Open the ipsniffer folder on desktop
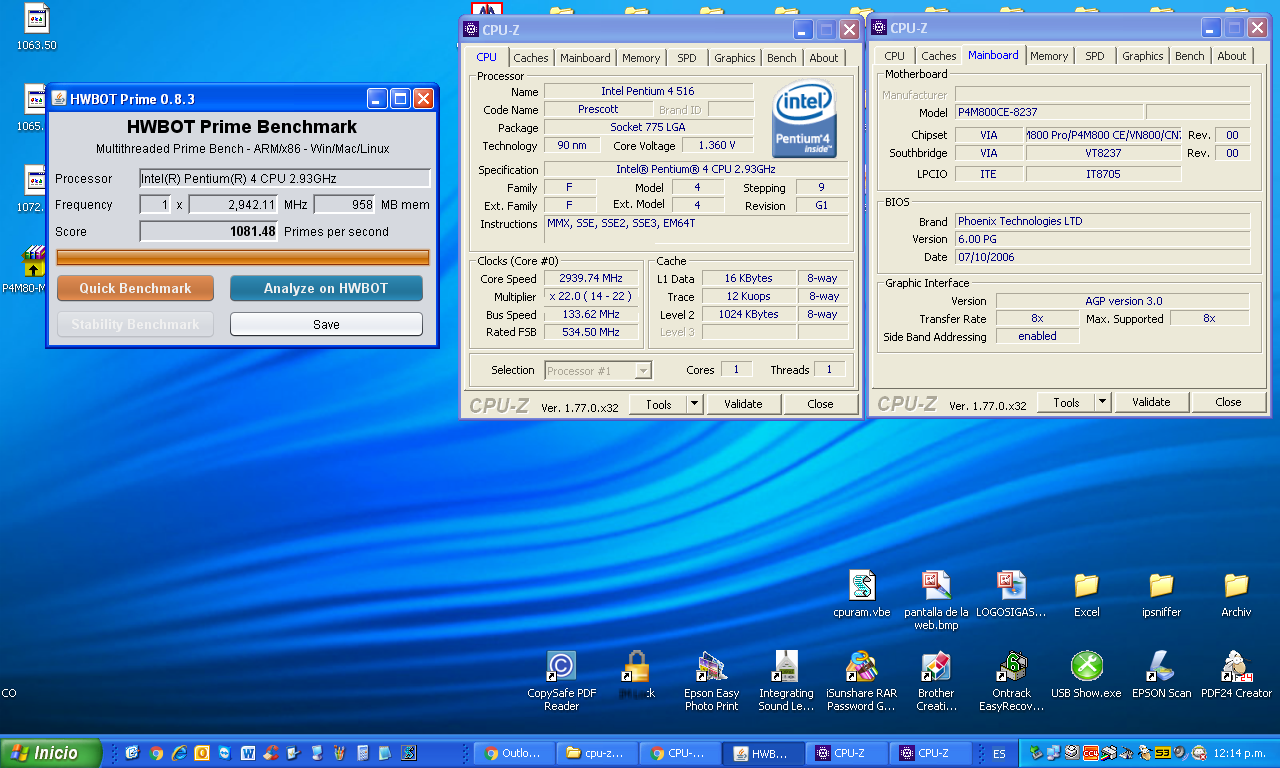This screenshot has height=768, width=1280. 1161,594
